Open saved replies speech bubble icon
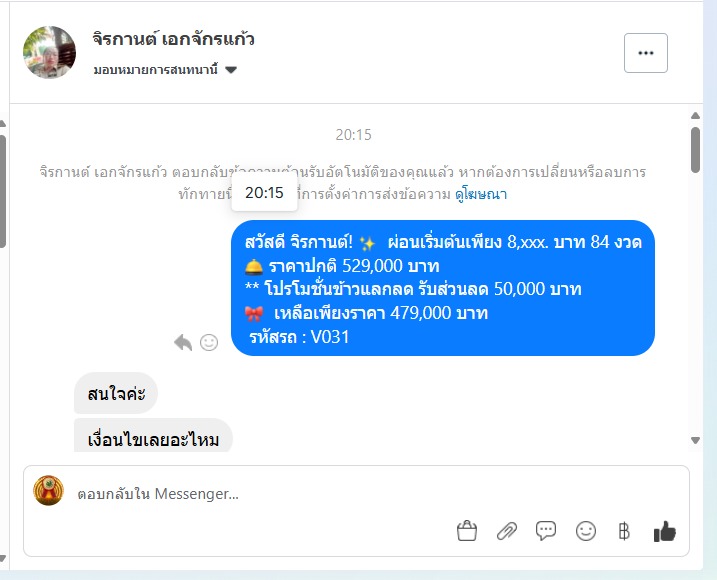The image size is (717, 580). click(546, 531)
